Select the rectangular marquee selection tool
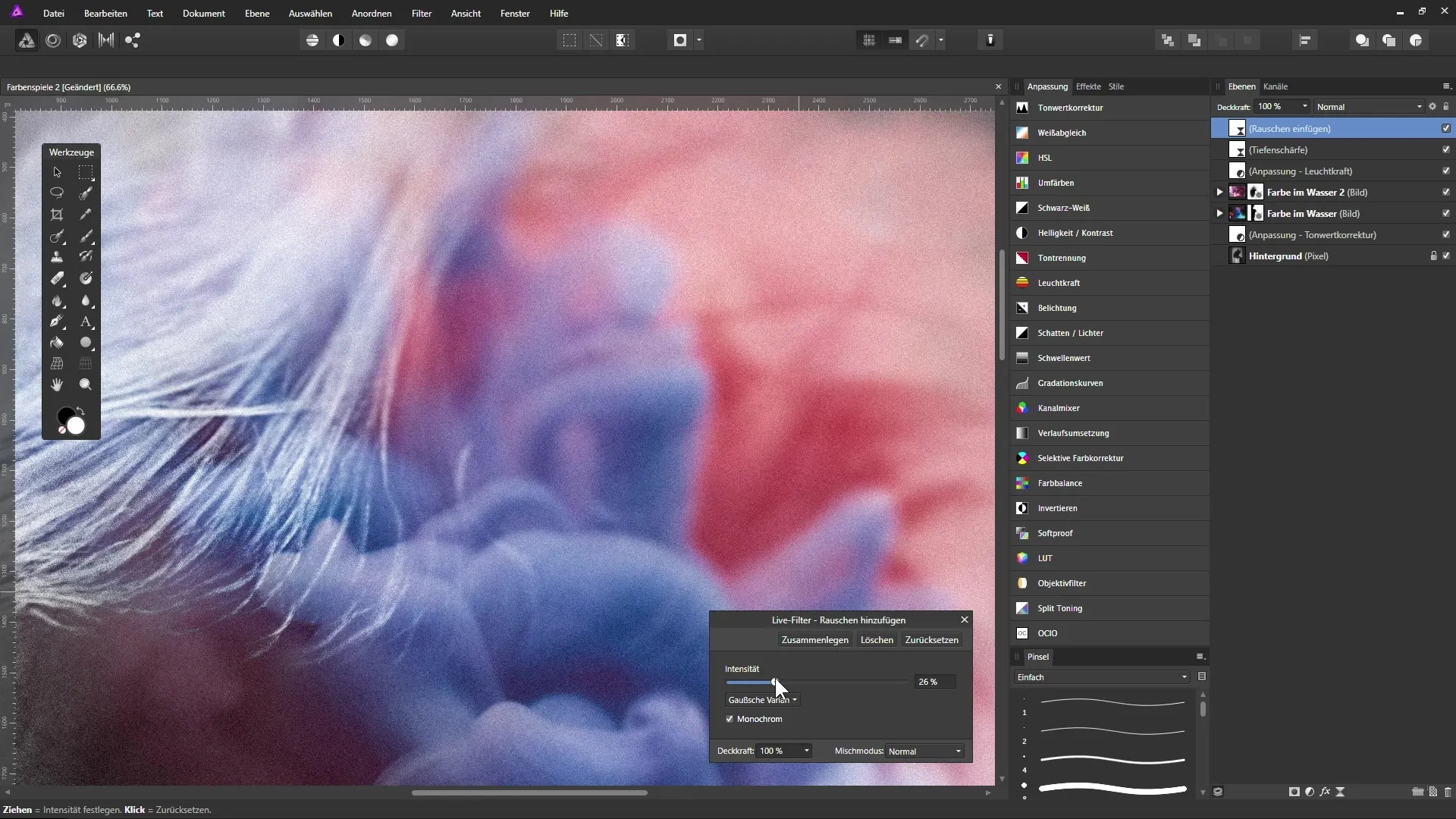Image resolution: width=1456 pixels, height=819 pixels. pos(86,173)
